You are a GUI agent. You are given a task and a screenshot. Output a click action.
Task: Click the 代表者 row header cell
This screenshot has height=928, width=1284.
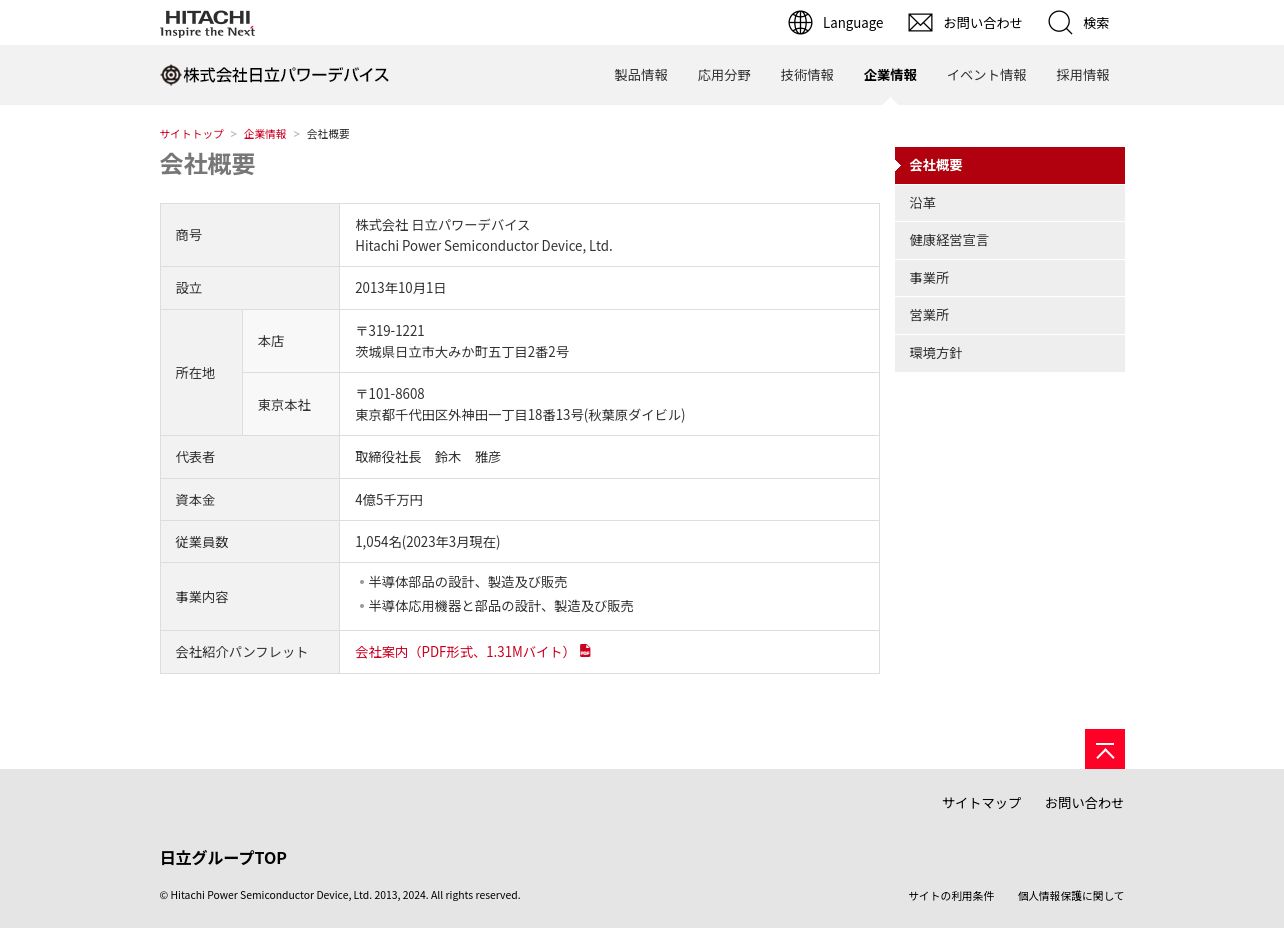[x=250, y=457]
